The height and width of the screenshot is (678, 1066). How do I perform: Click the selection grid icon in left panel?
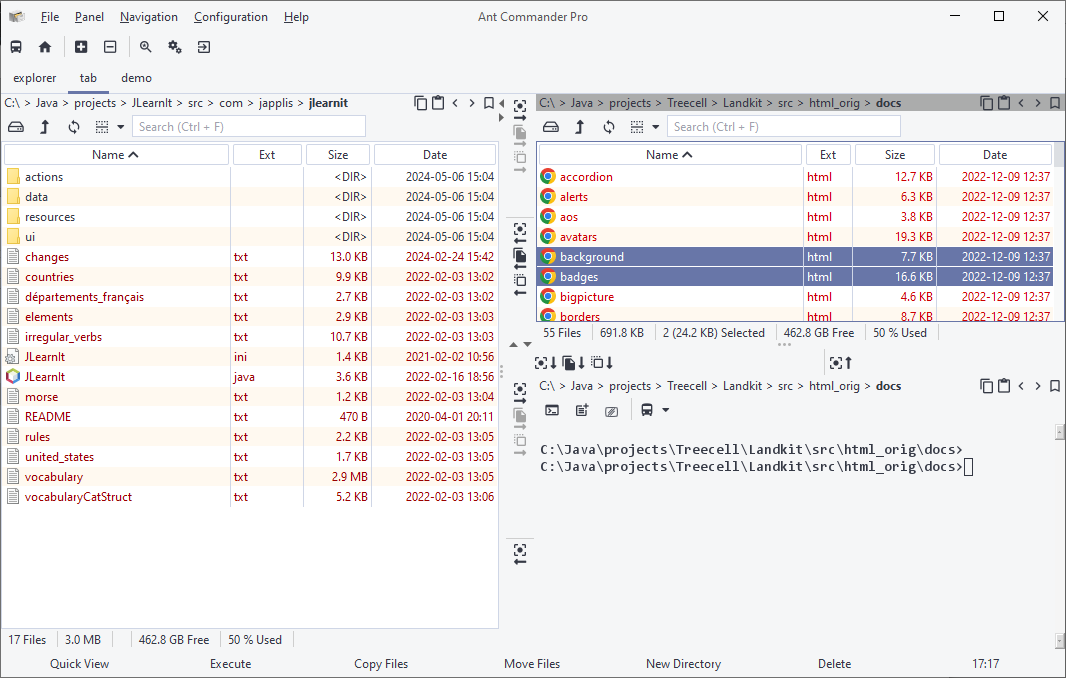click(x=102, y=126)
